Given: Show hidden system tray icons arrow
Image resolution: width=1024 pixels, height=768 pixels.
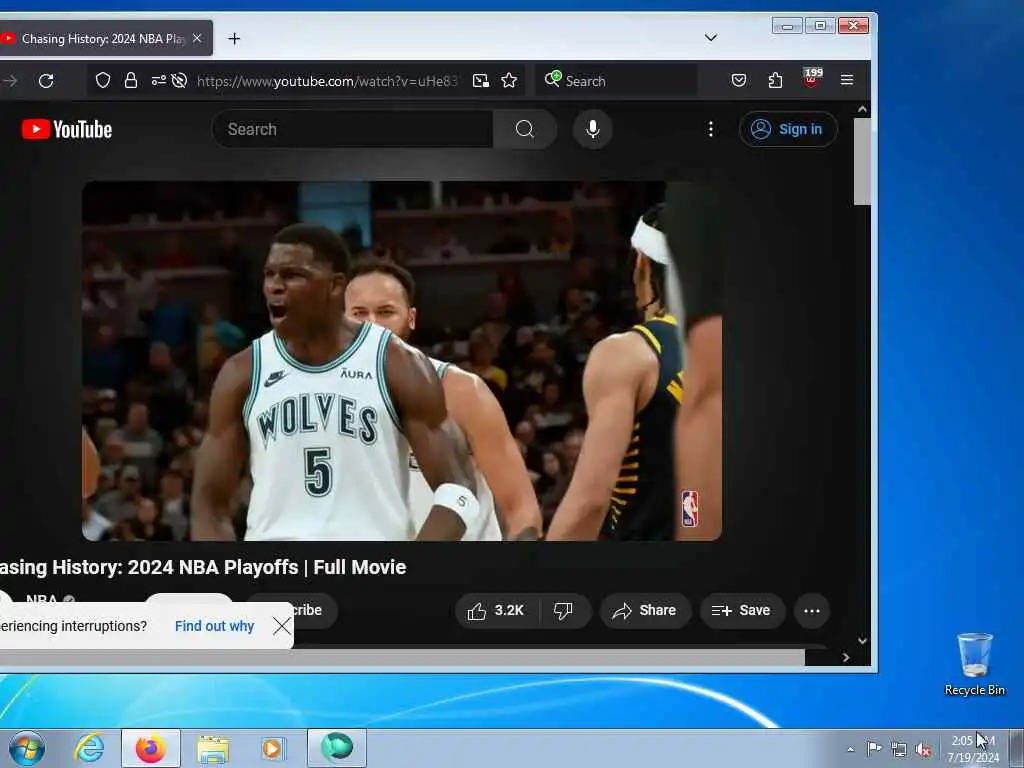Looking at the screenshot, I should [850, 749].
